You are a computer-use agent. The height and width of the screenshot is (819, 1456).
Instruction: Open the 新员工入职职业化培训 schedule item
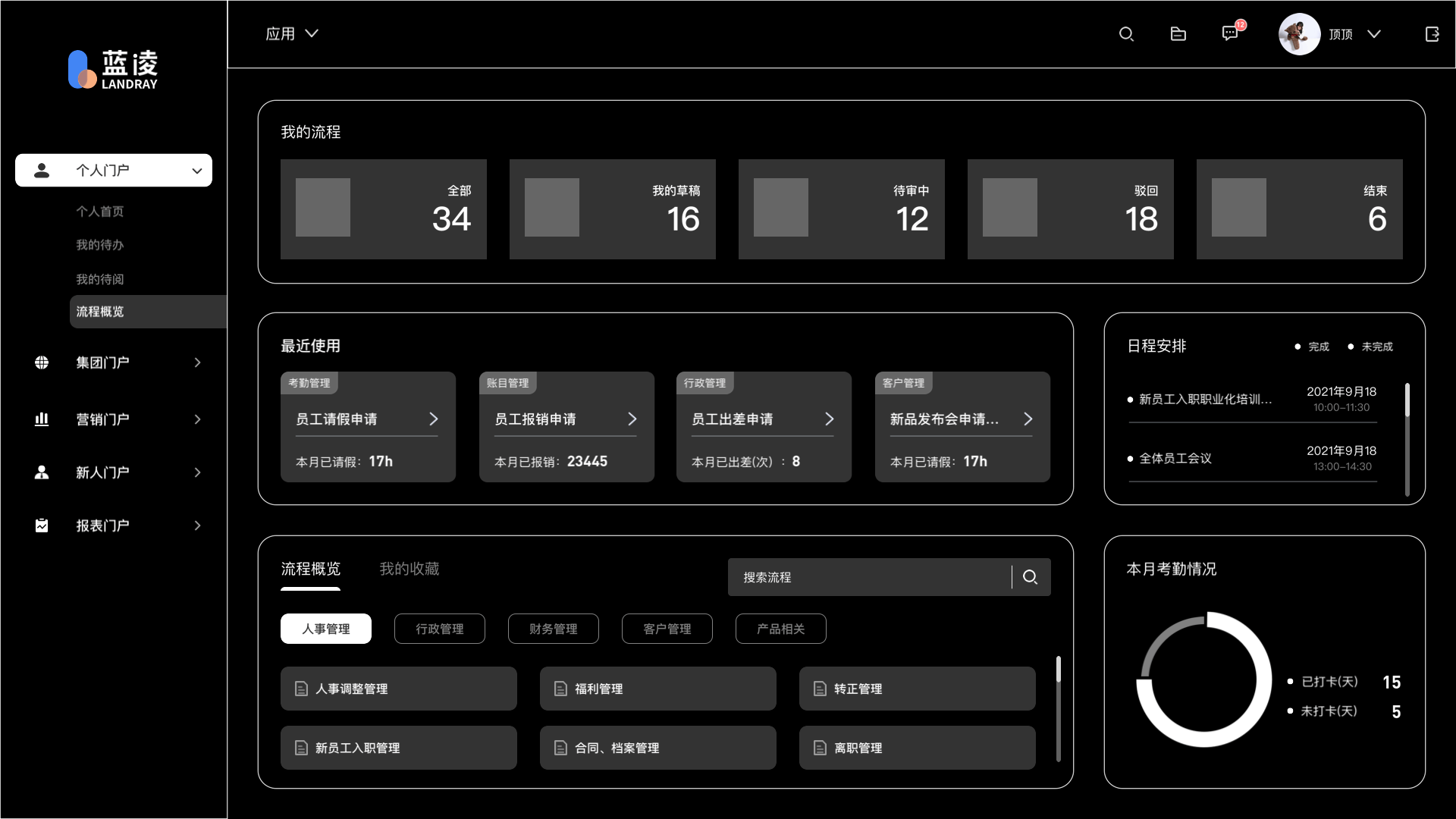pos(1253,399)
